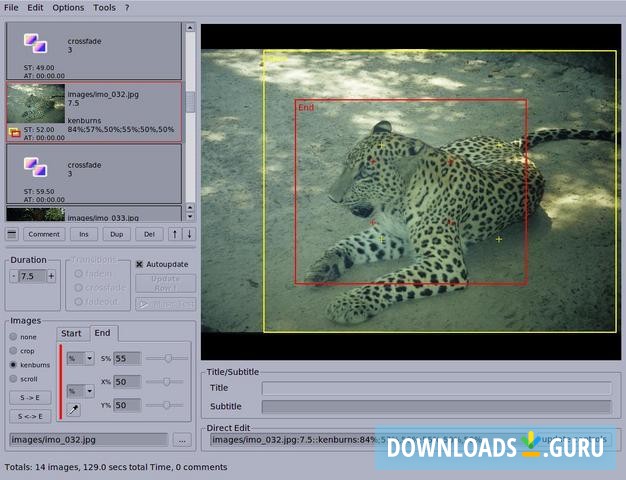
Task: Click the list options icon left of Comment
Action: (12, 234)
